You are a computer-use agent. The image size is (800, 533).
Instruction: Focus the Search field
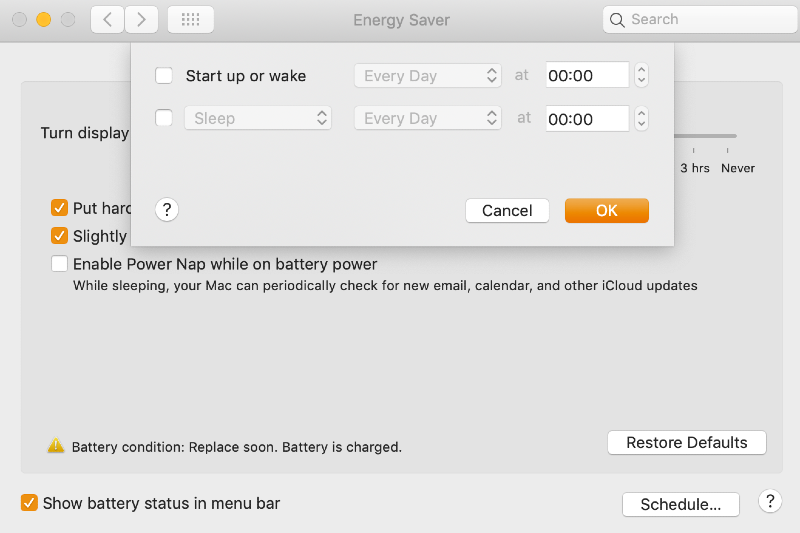click(x=700, y=20)
